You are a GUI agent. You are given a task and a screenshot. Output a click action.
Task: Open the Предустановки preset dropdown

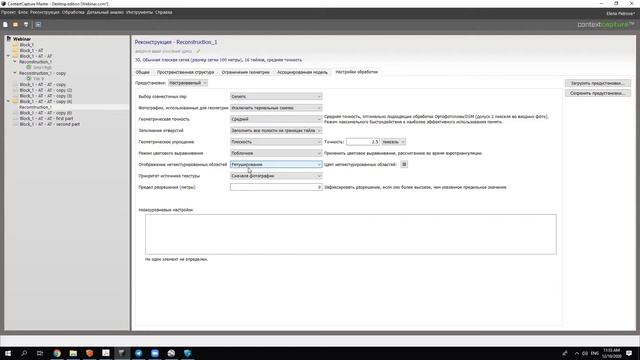coord(188,83)
